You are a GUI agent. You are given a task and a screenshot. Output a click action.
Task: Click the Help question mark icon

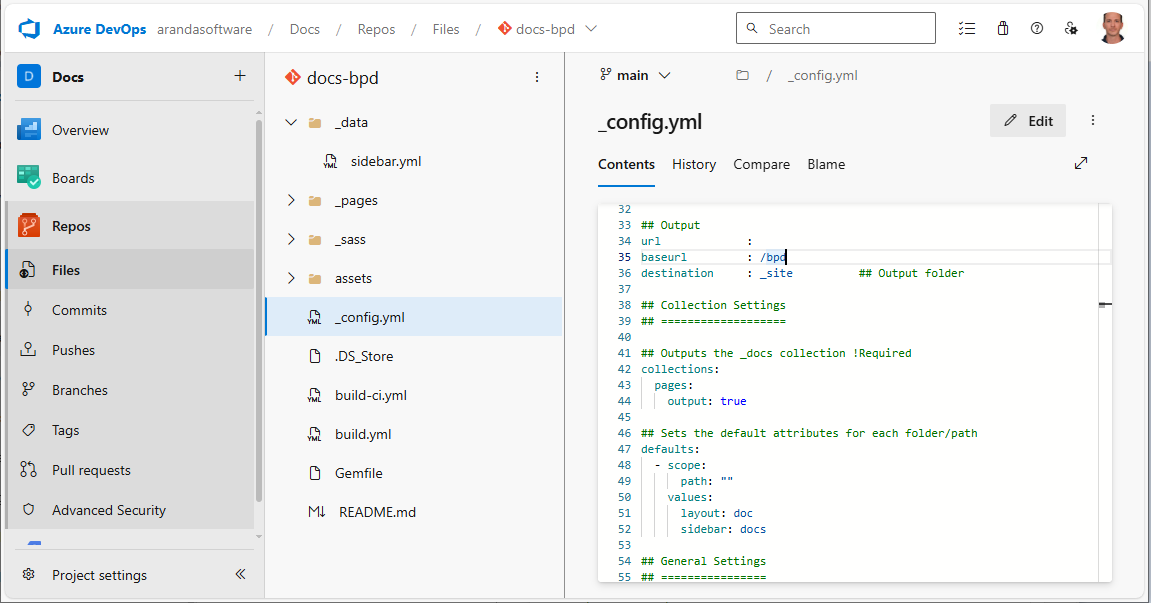pos(1037,29)
